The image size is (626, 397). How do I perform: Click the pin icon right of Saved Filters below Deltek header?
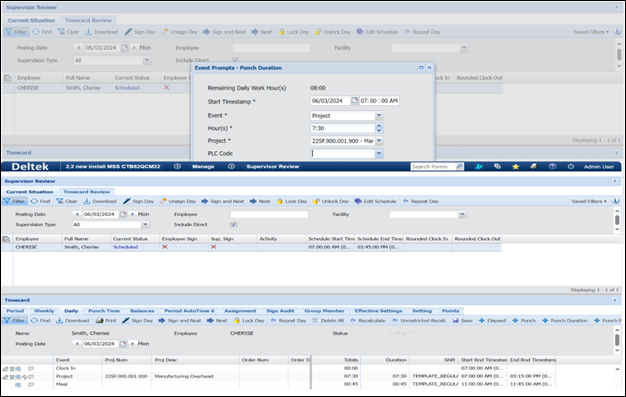coord(616,201)
